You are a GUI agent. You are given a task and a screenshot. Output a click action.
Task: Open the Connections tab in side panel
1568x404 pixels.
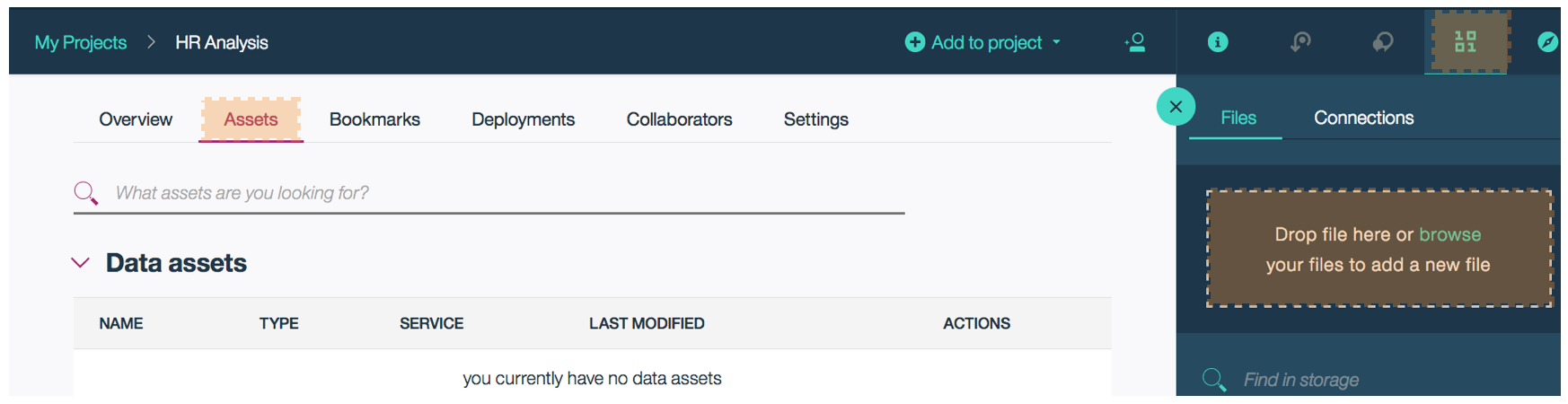pos(1363,118)
